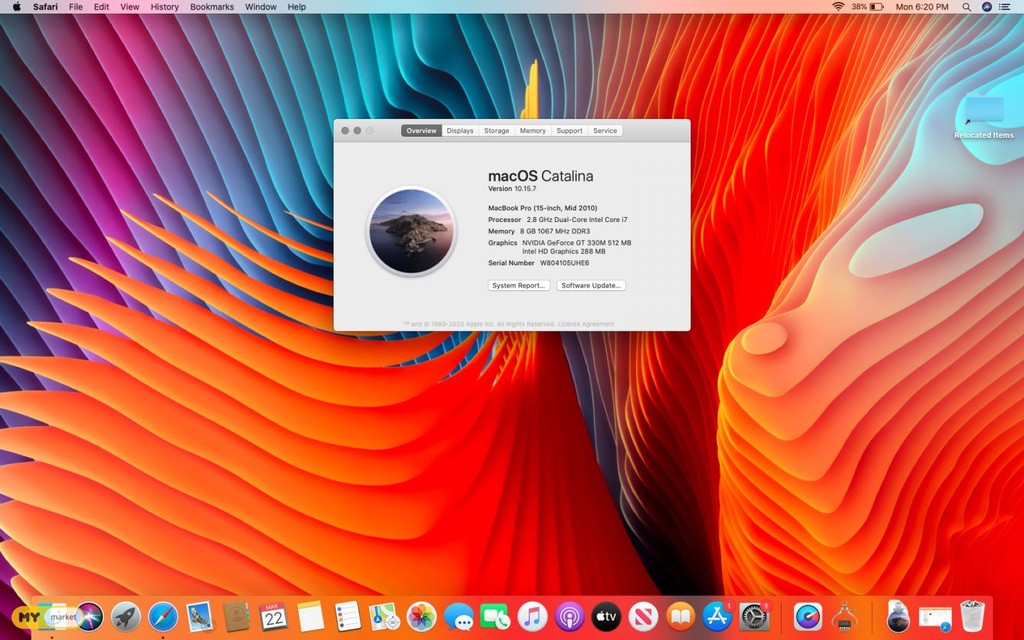Viewport: 1024px width, 640px height.
Task: Launch Podcasts from the dock
Action: tap(570, 616)
